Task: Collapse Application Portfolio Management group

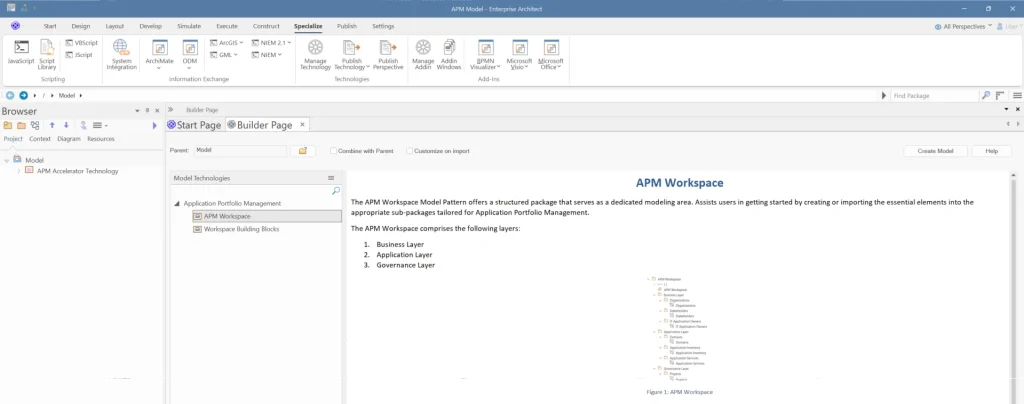Action: tap(177, 204)
